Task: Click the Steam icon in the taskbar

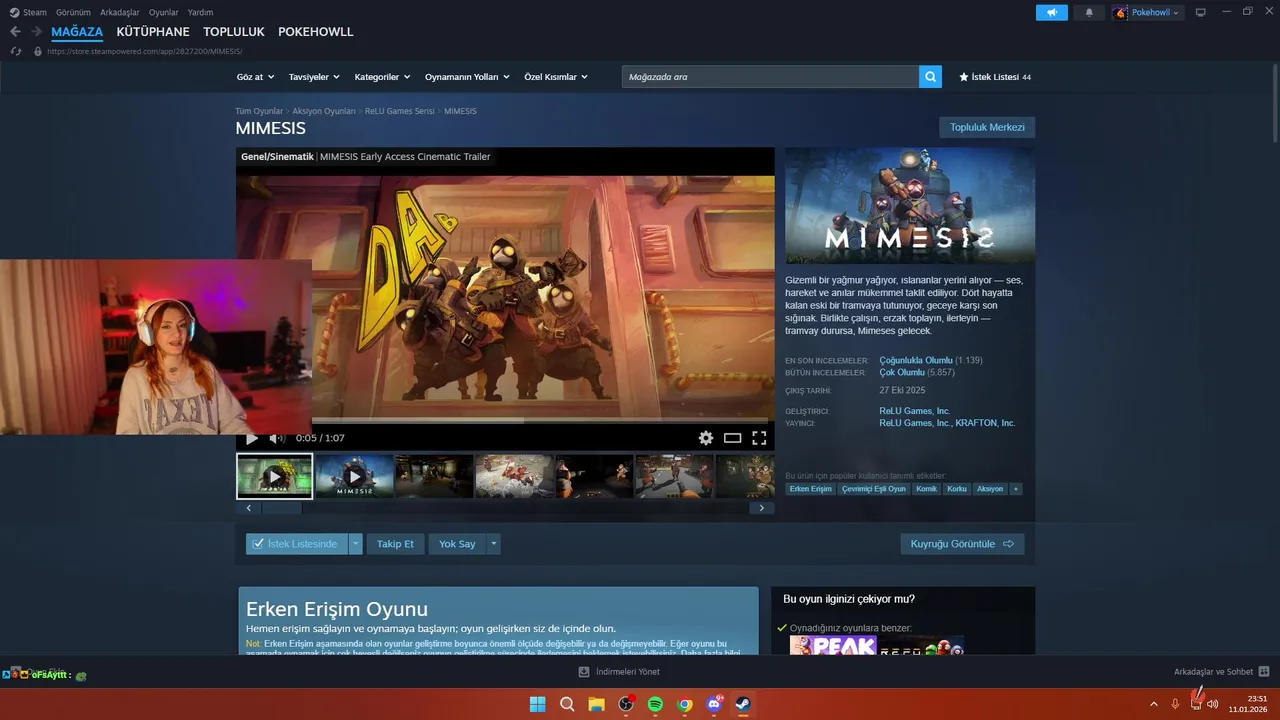Action: 743,704
